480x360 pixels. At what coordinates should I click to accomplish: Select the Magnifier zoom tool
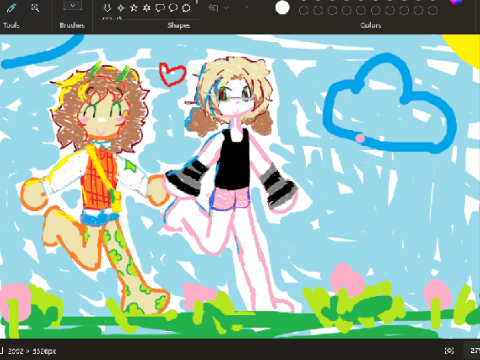point(35,8)
